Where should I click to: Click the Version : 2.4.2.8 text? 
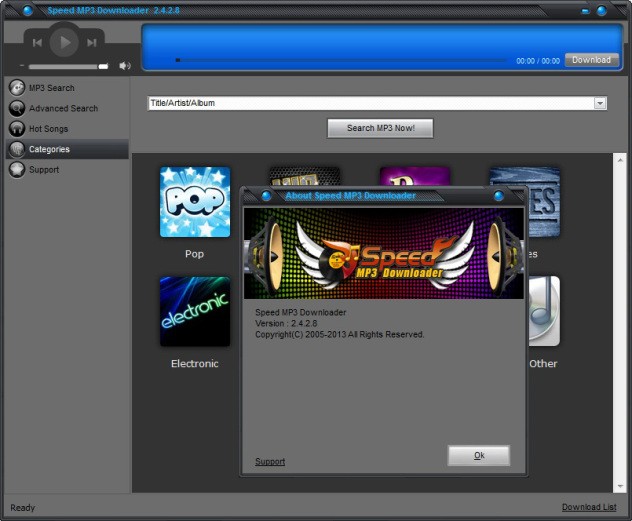[x=286, y=324]
